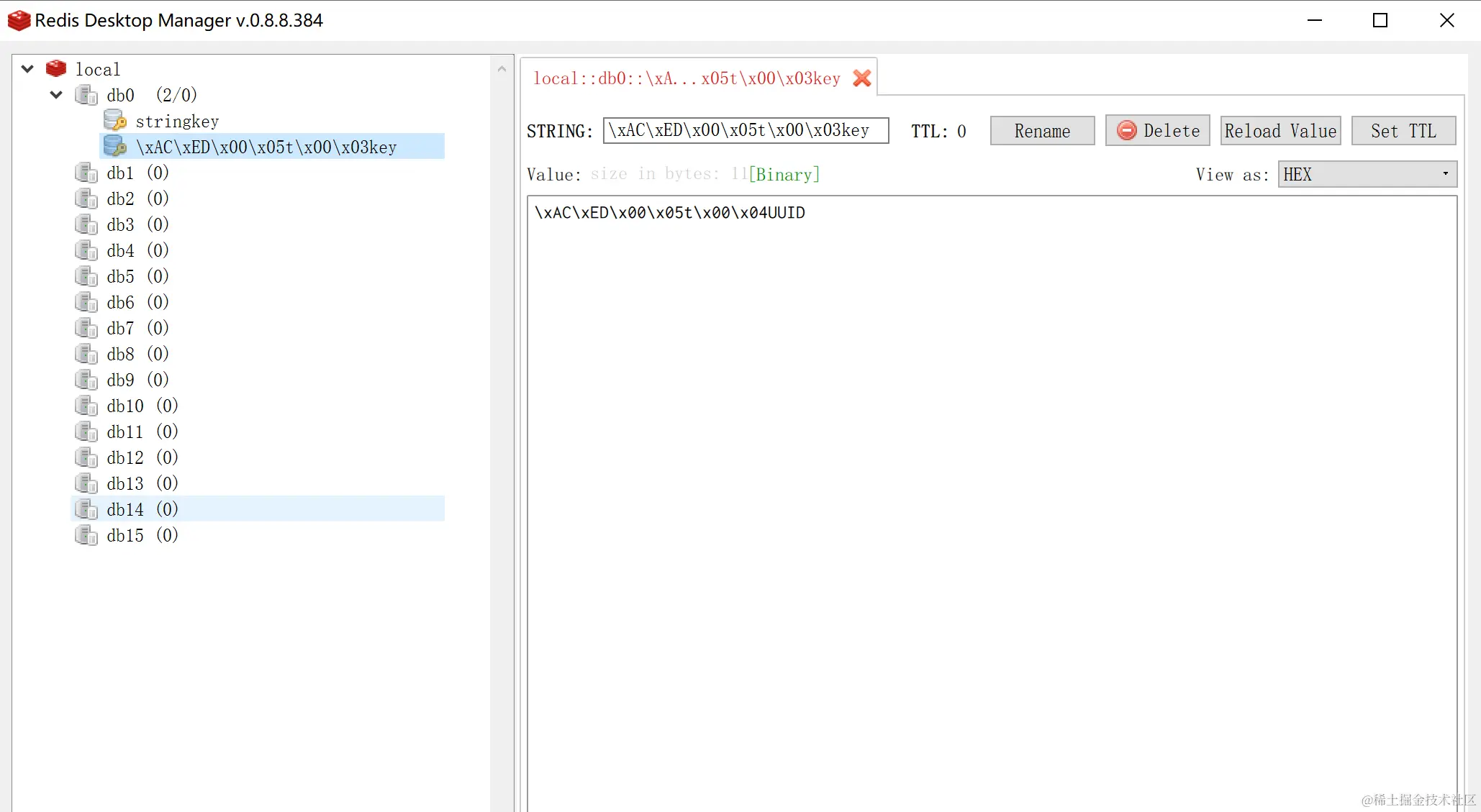
Task: Click the key name input field
Action: (745, 131)
